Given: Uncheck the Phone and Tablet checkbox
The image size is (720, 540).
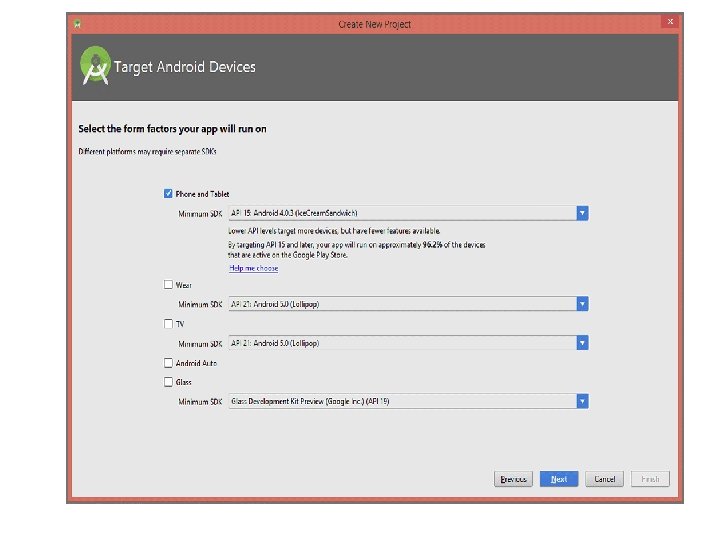Looking at the screenshot, I should click(168, 193).
